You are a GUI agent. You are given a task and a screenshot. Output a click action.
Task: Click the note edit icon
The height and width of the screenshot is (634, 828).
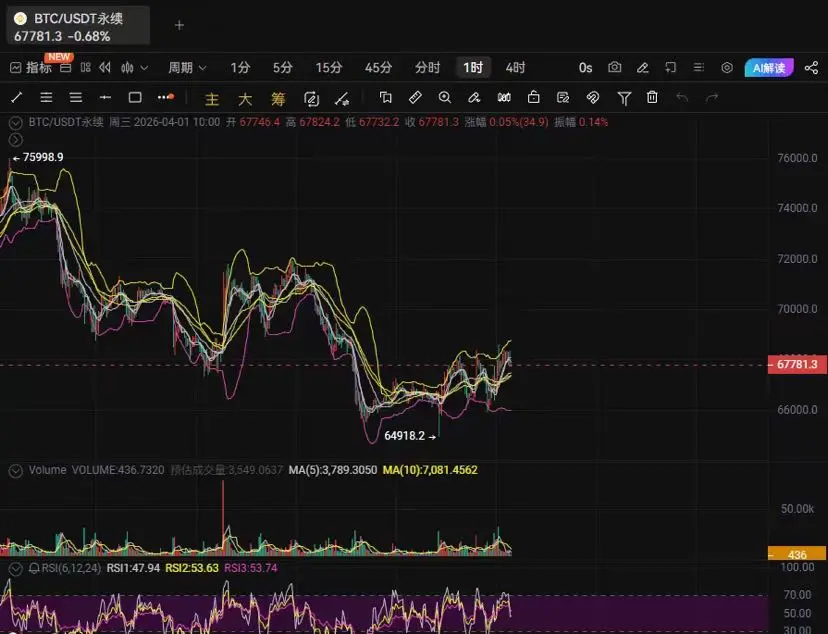(563, 98)
